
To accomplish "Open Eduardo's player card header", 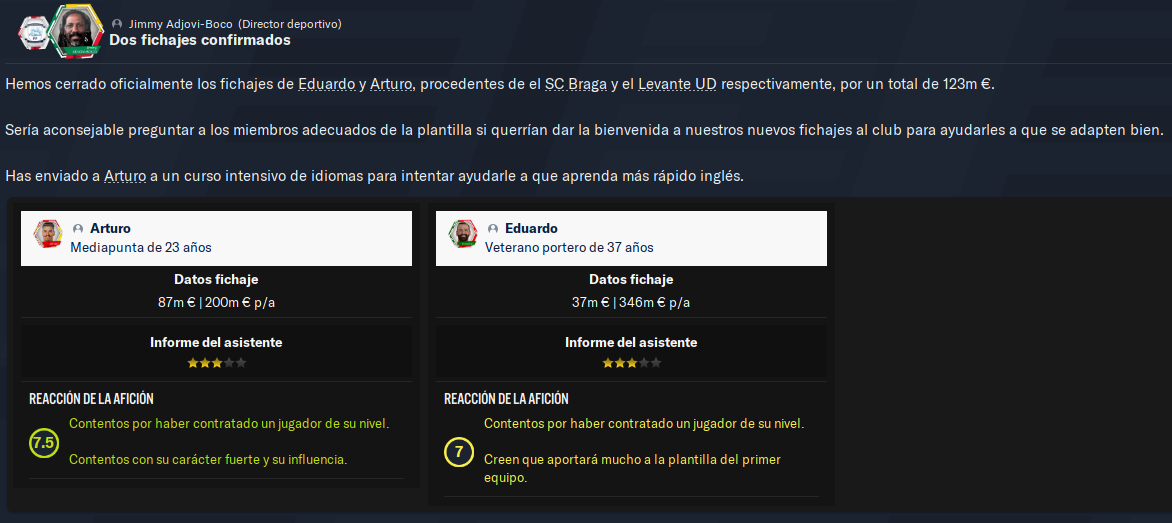I will 631,238.
